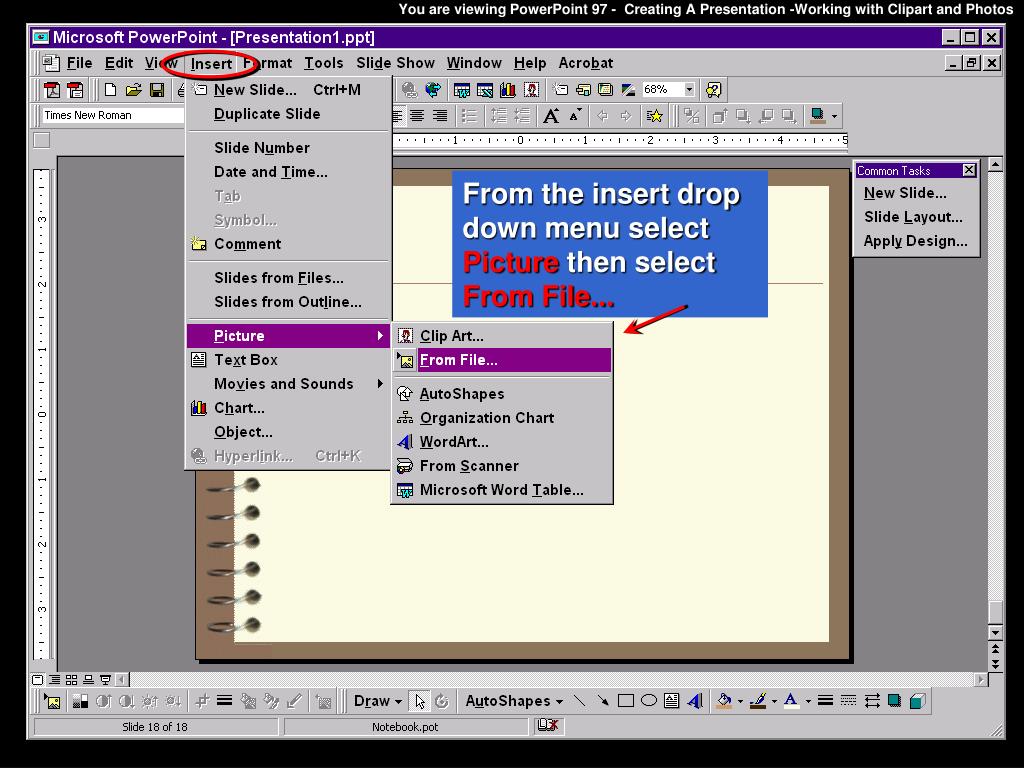Click the Decrease Font Size icon
This screenshot has height=768, width=1024.
click(x=575, y=116)
